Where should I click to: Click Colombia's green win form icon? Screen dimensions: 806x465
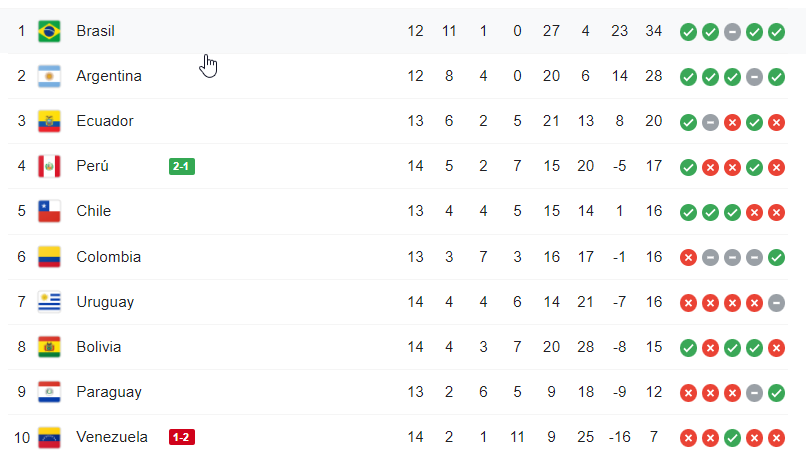[x=777, y=257]
